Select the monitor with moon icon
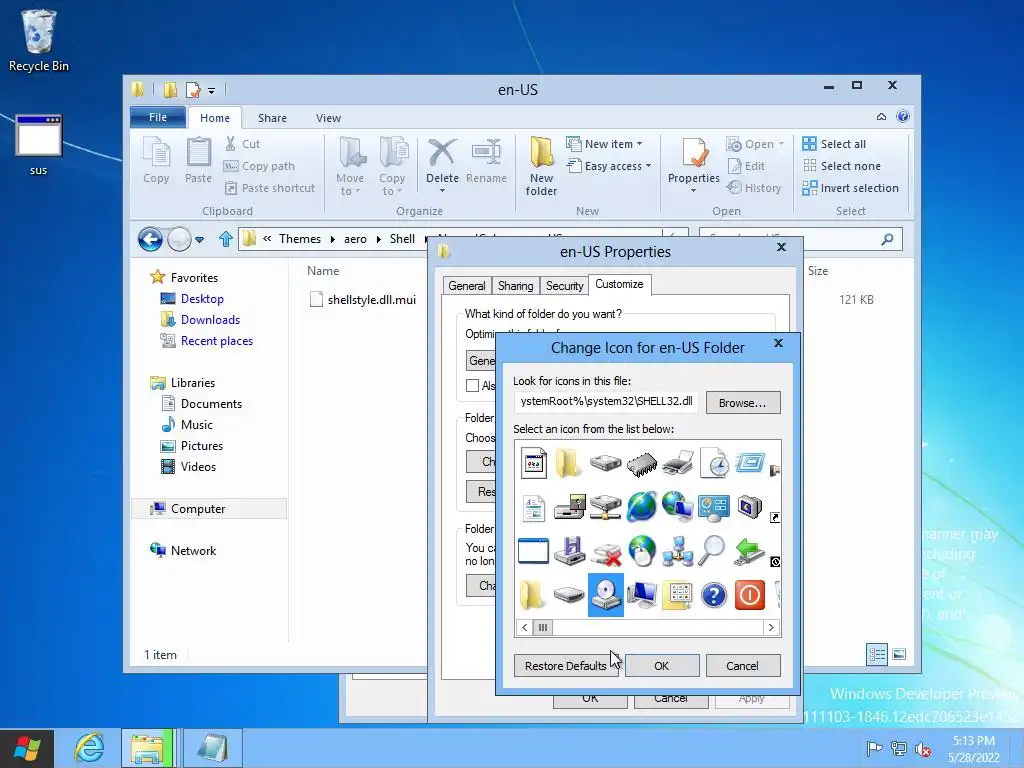 (x=750, y=507)
